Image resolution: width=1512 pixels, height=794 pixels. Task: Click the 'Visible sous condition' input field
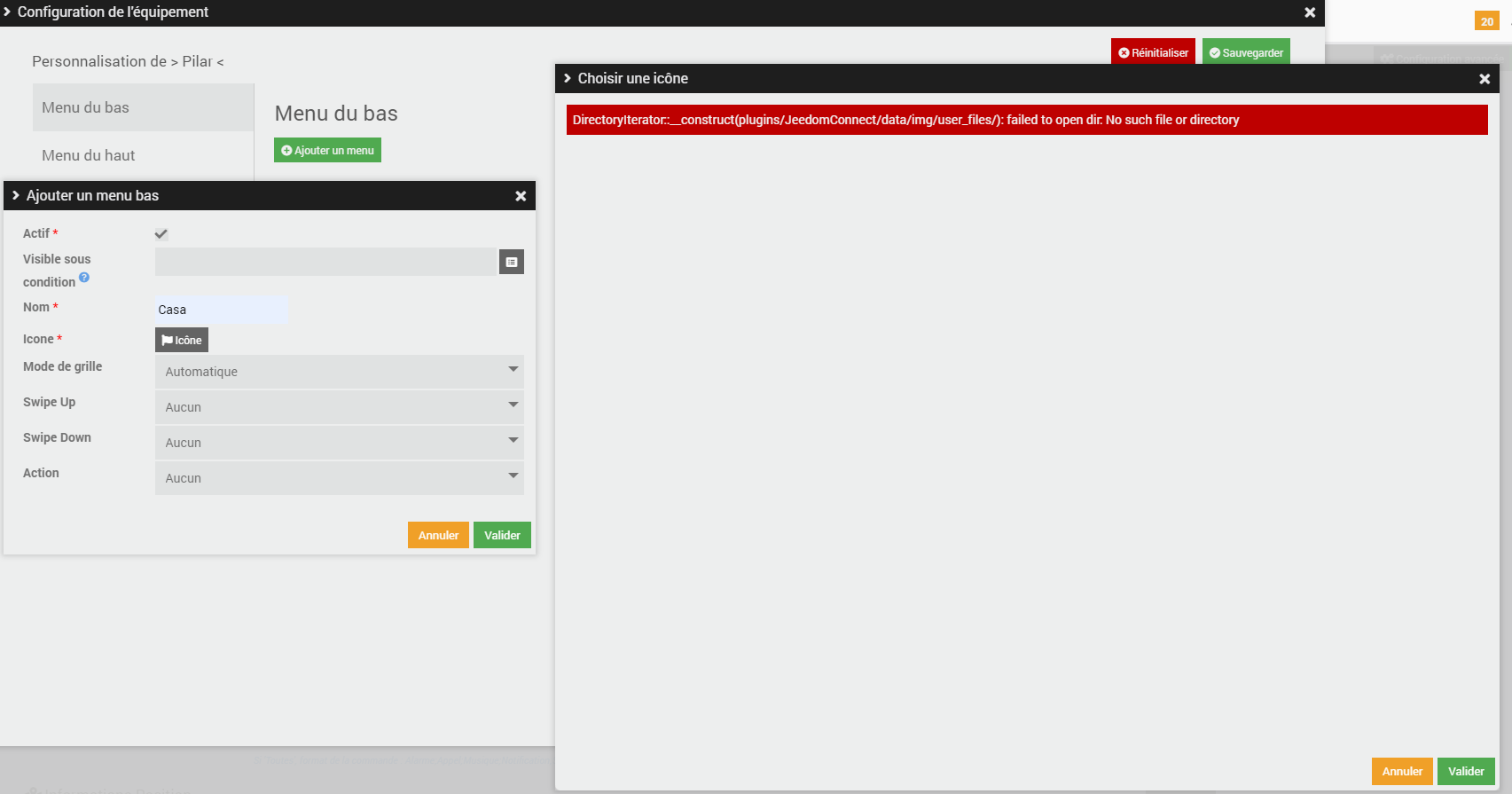tap(325, 262)
